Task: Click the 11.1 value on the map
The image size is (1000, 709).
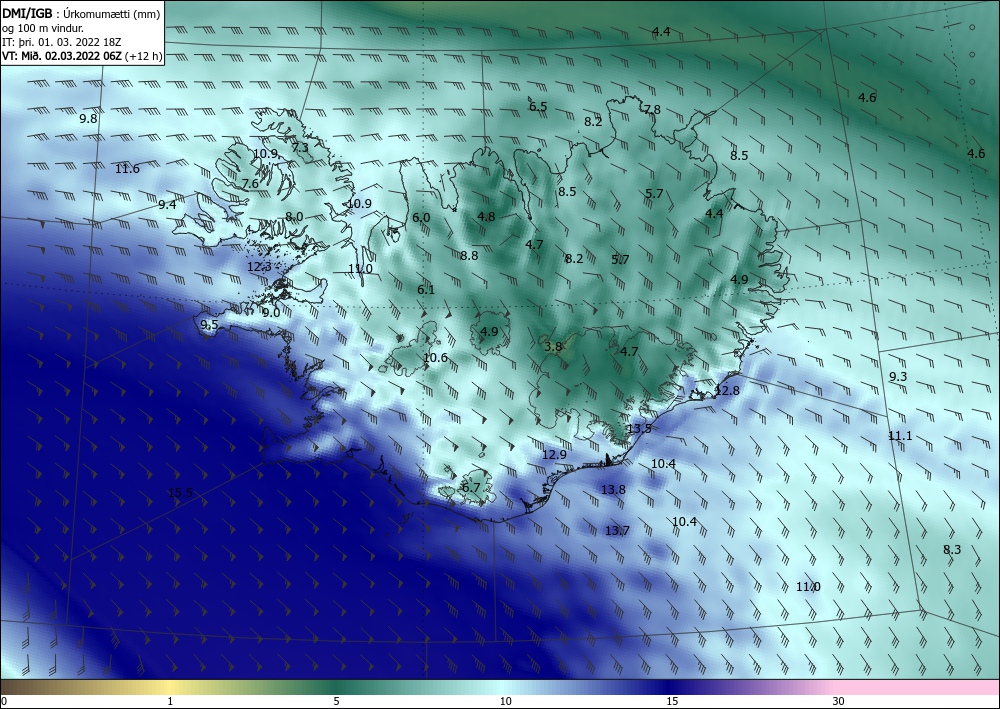Action: point(900,436)
